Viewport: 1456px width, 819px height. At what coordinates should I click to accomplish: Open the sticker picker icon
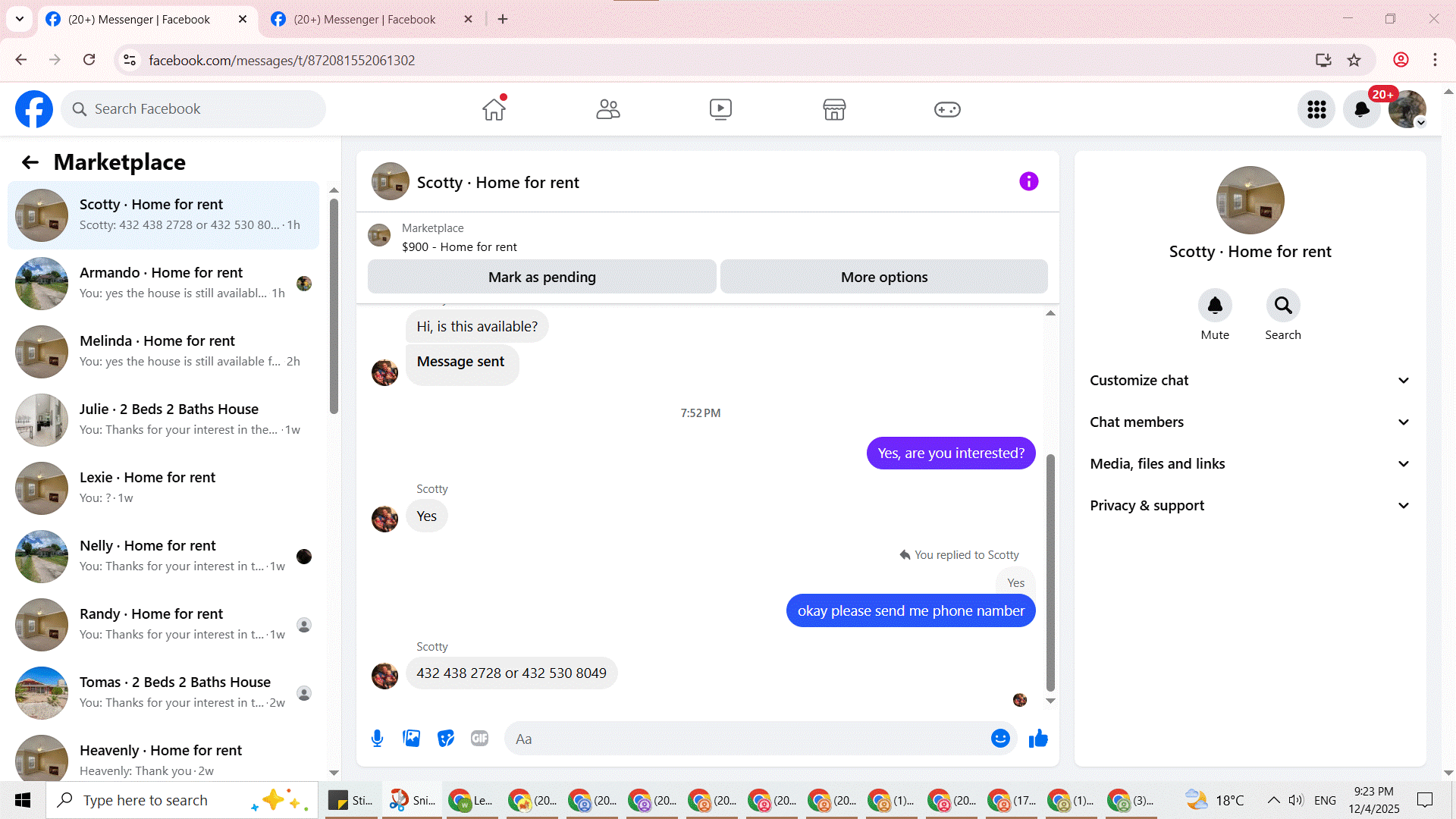point(446,739)
